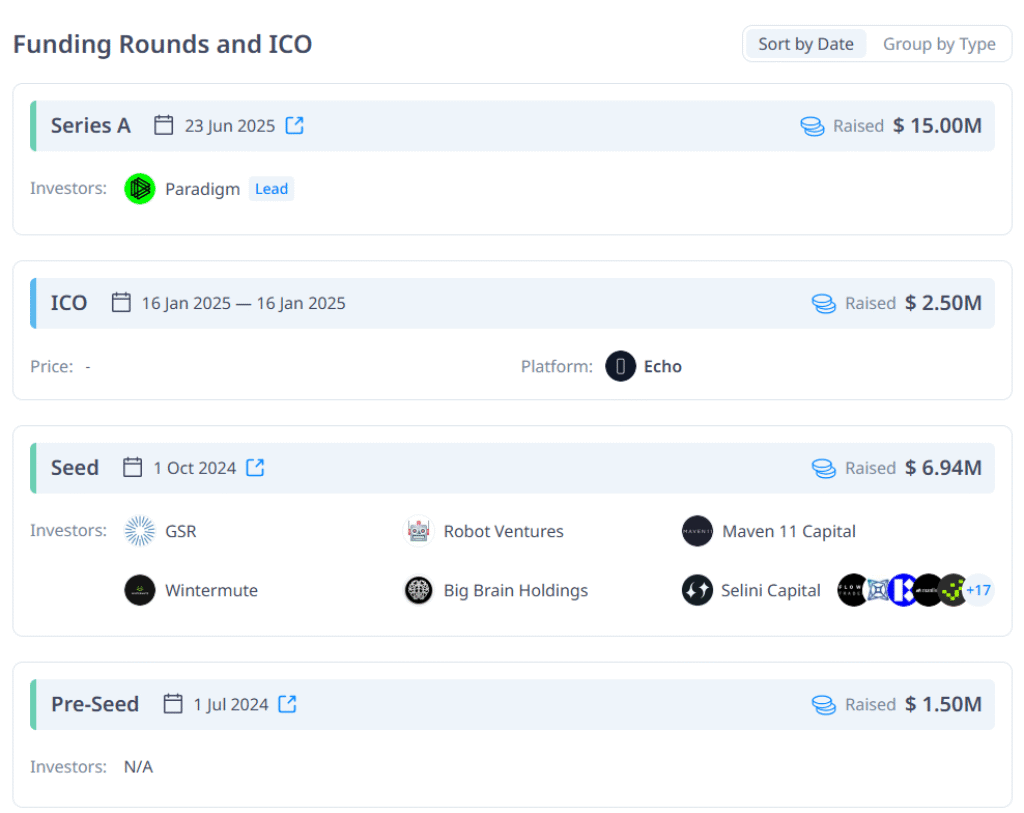Open the Echo platform link
Screen dimensions: 1024x813
click(662, 367)
